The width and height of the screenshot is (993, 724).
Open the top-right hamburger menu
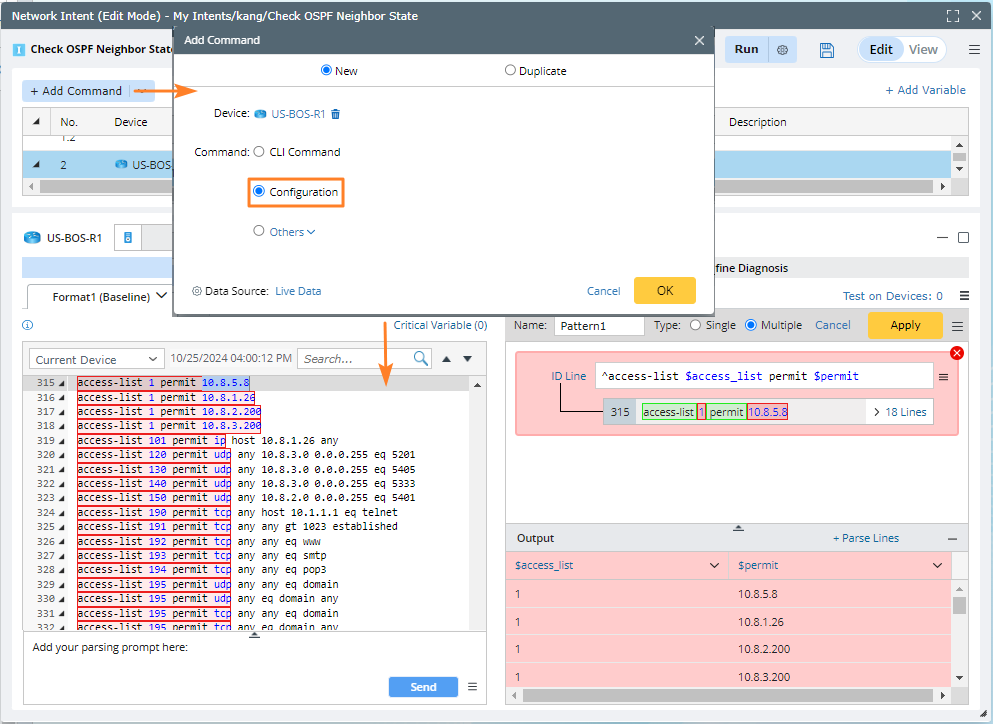click(x=974, y=49)
